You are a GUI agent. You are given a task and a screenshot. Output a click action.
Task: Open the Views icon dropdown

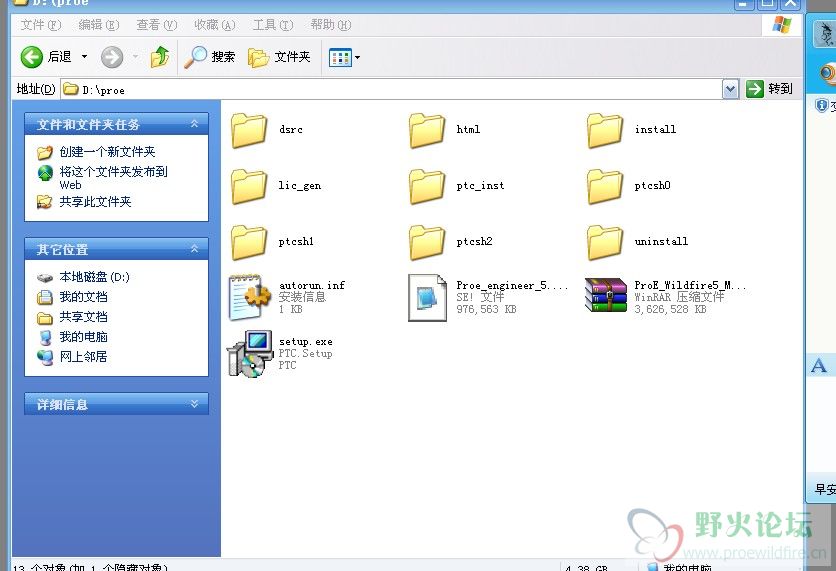pyautogui.click(x=344, y=57)
